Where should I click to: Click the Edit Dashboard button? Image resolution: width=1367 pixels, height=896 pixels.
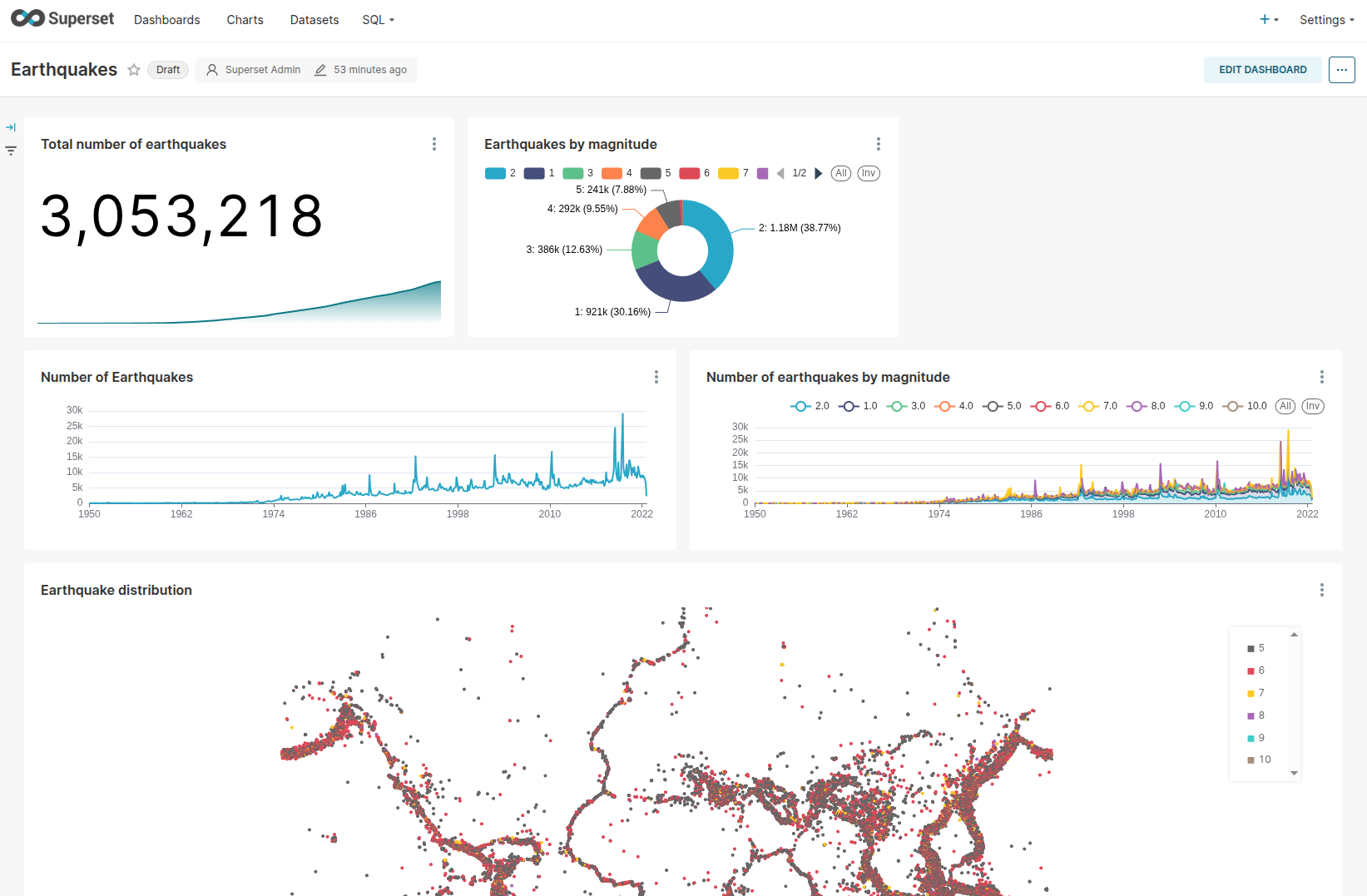click(x=1262, y=70)
